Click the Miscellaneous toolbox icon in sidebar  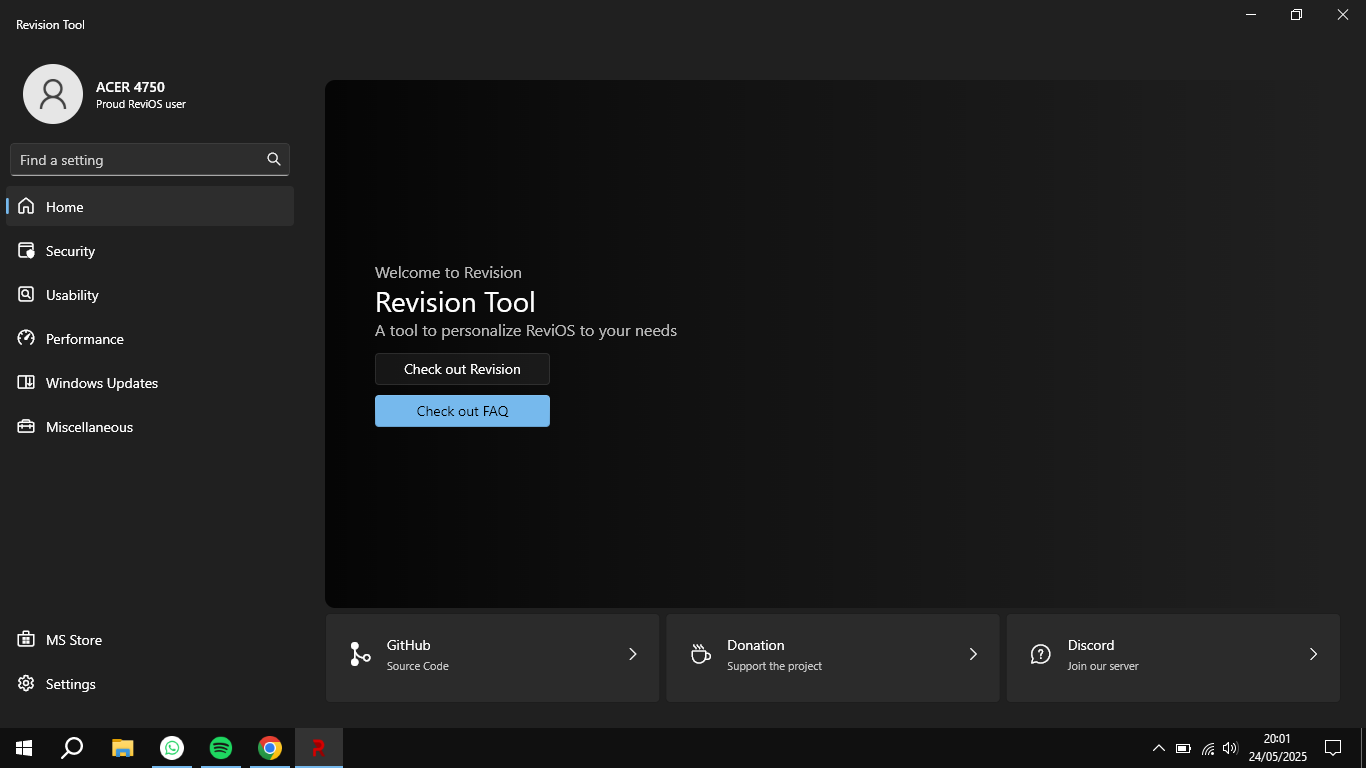26,426
